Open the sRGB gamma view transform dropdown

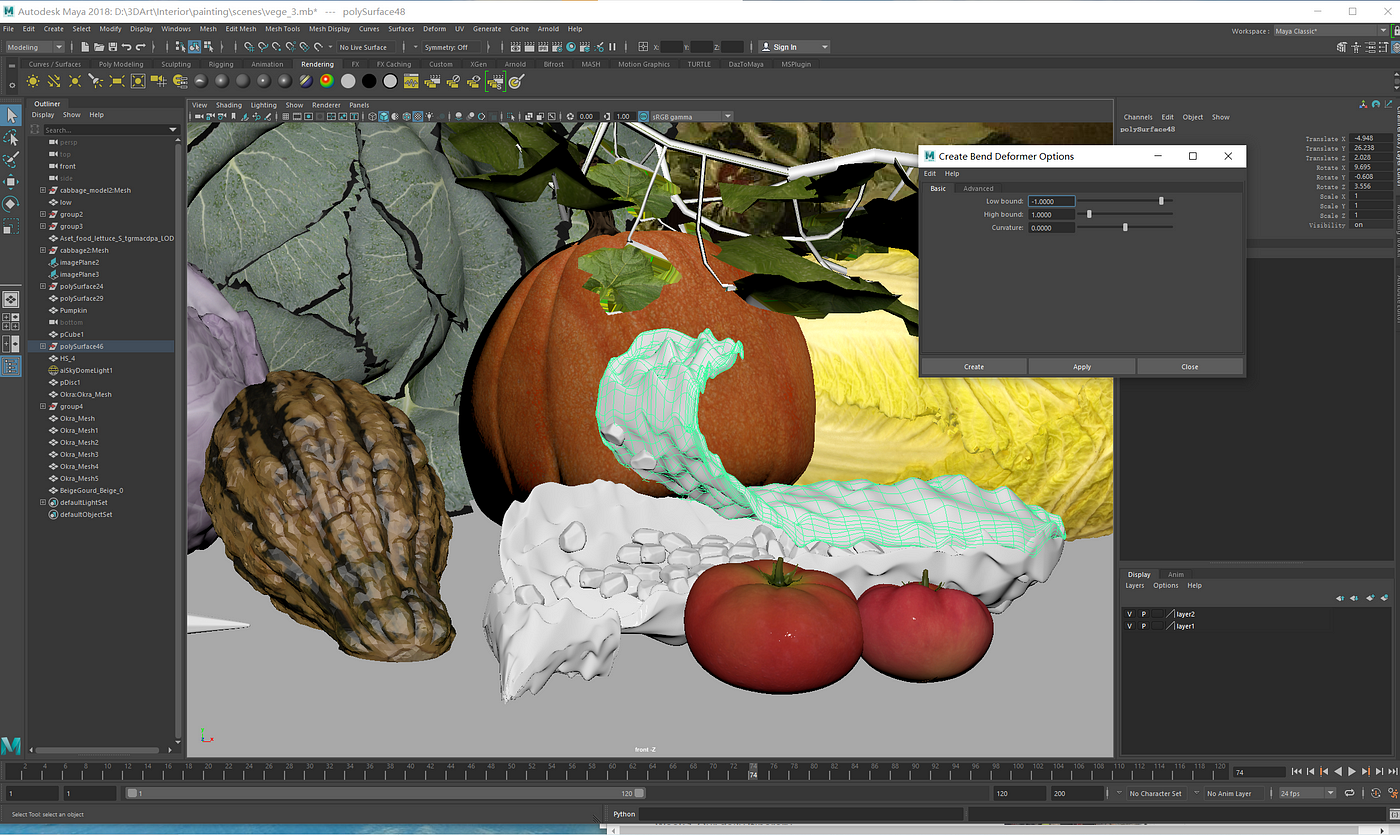tap(691, 116)
